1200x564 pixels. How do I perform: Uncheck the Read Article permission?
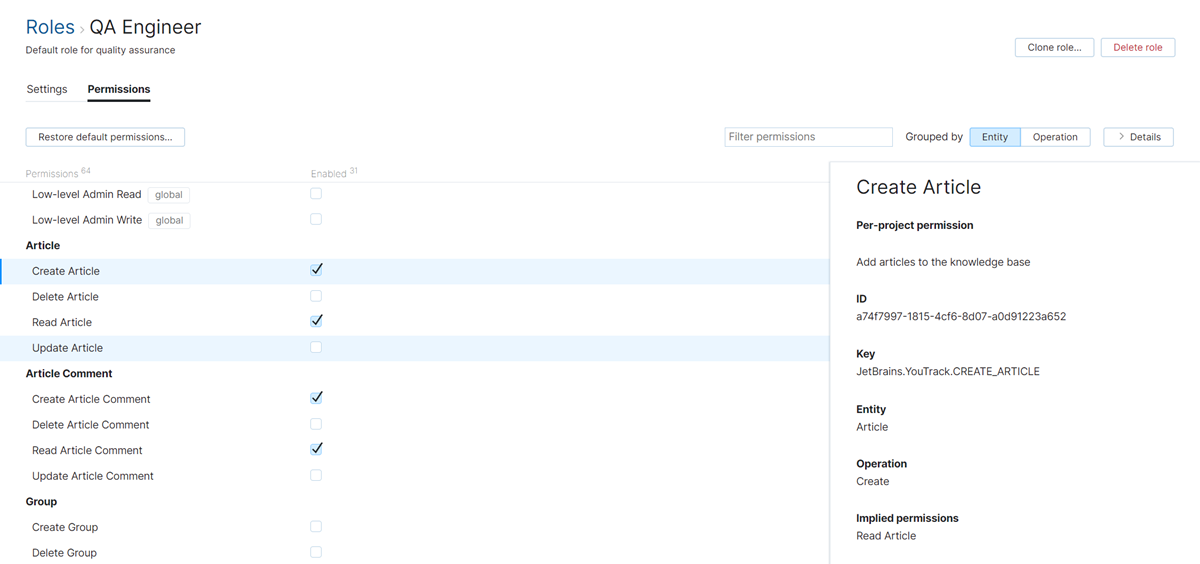[x=316, y=321]
